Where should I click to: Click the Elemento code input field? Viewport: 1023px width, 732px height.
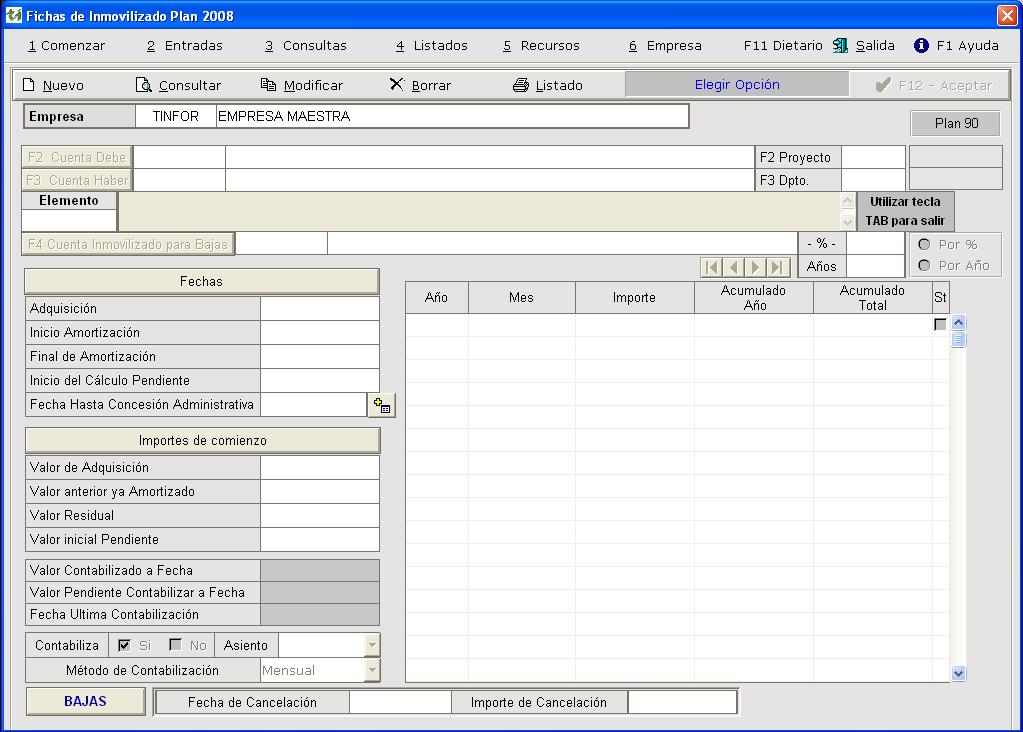(69, 221)
